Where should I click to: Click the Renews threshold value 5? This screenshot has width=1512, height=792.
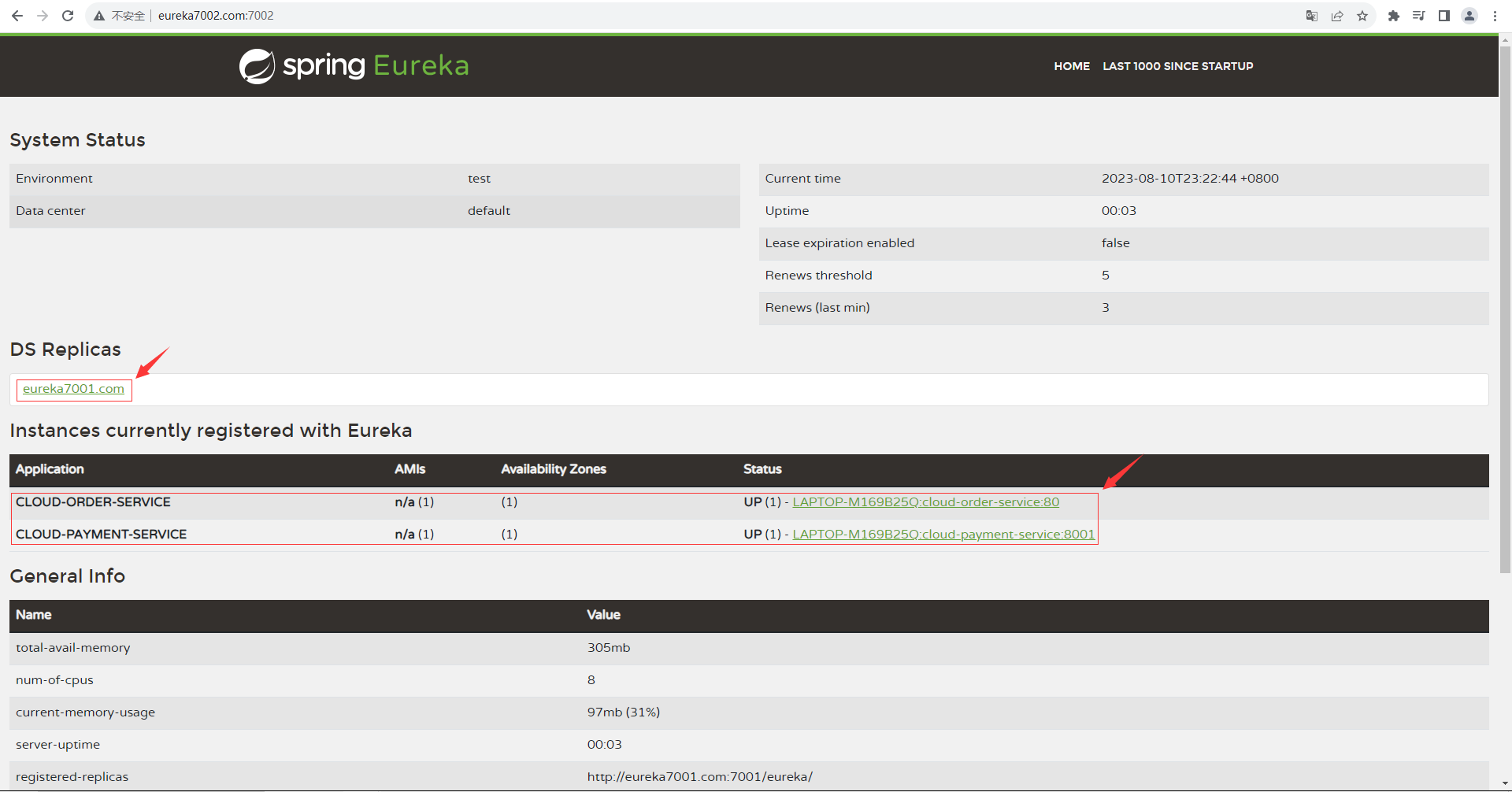[1106, 276]
